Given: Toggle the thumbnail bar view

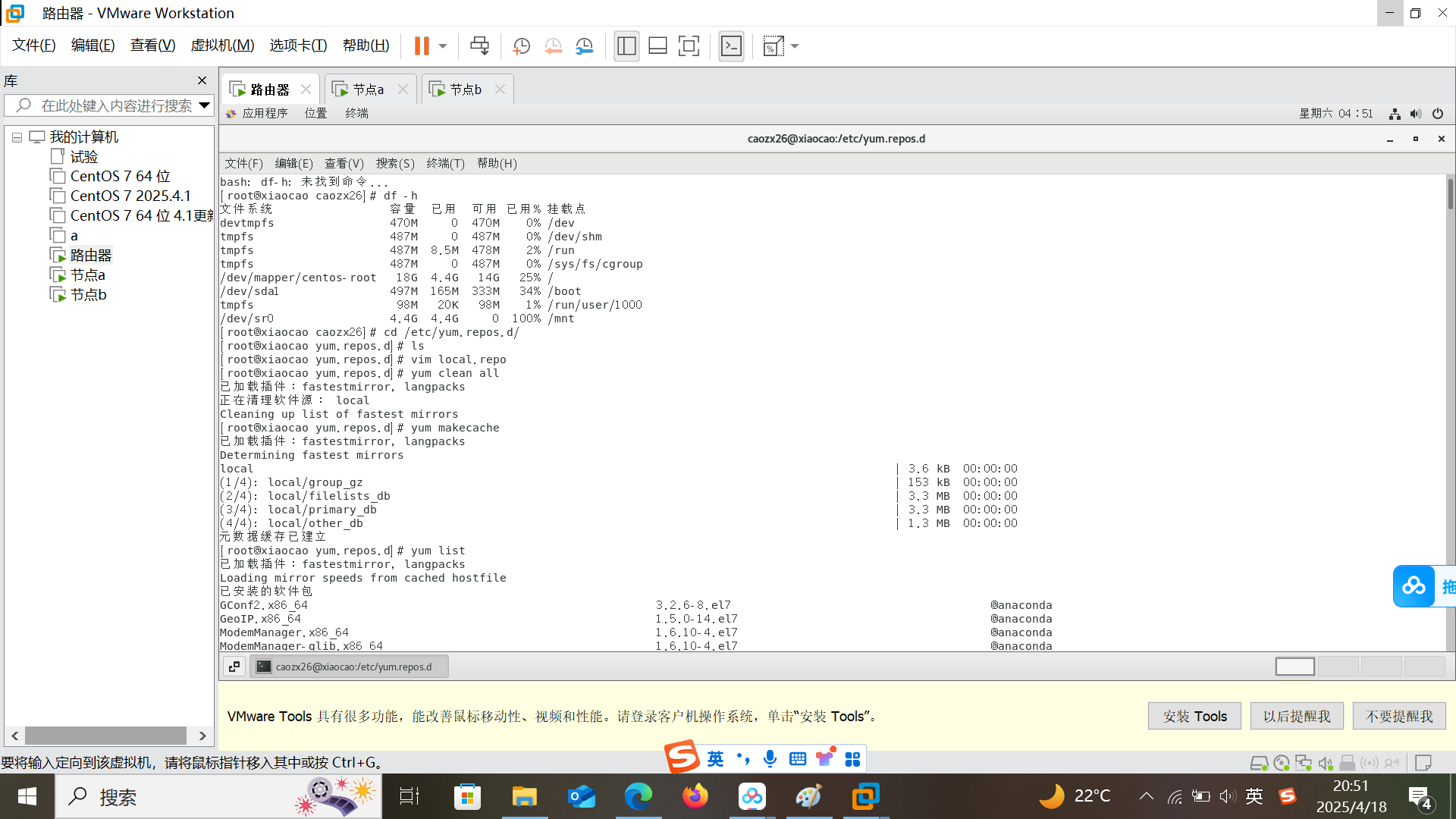Looking at the screenshot, I should [657, 46].
